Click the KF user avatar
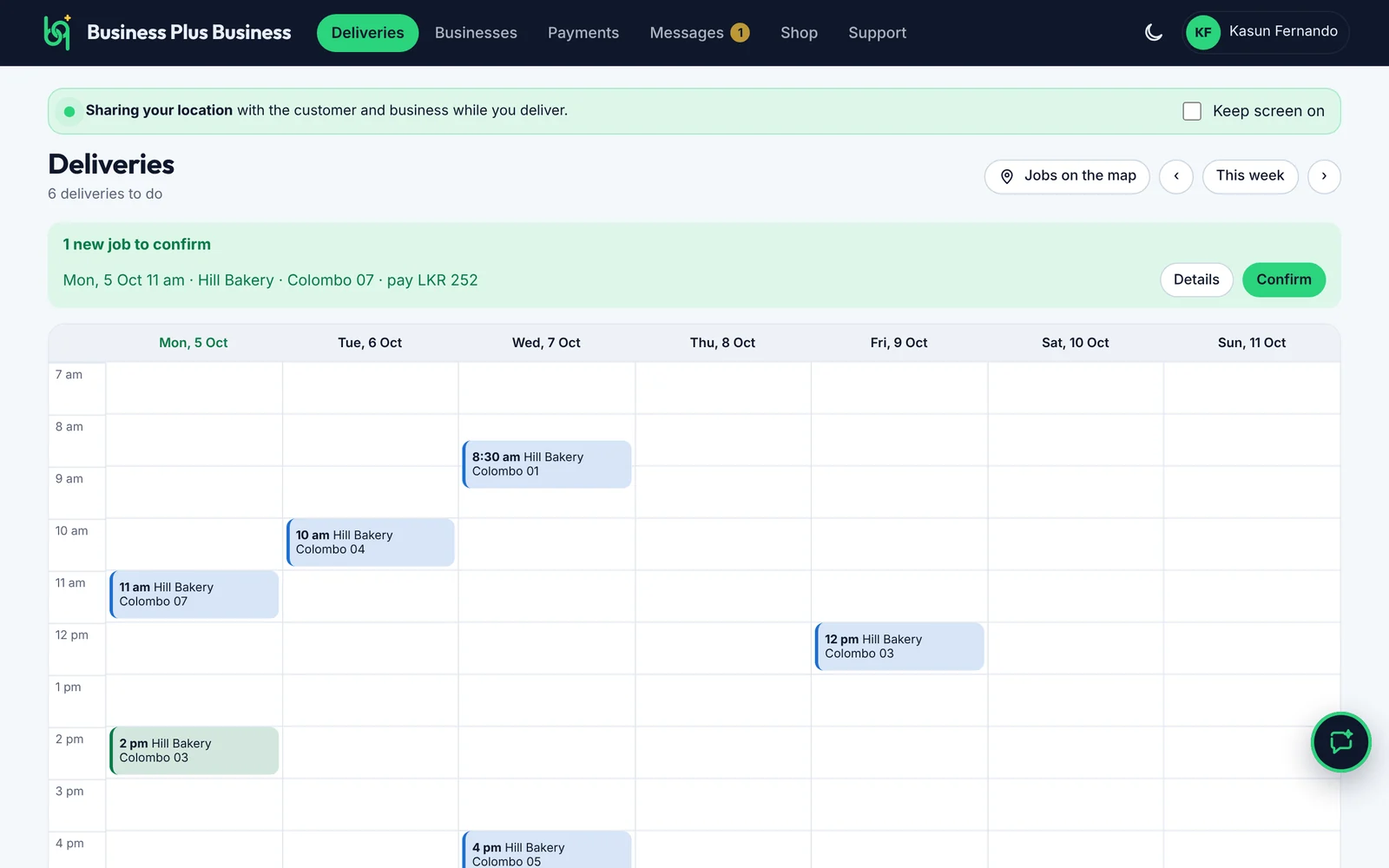 click(x=1202, y=33)
